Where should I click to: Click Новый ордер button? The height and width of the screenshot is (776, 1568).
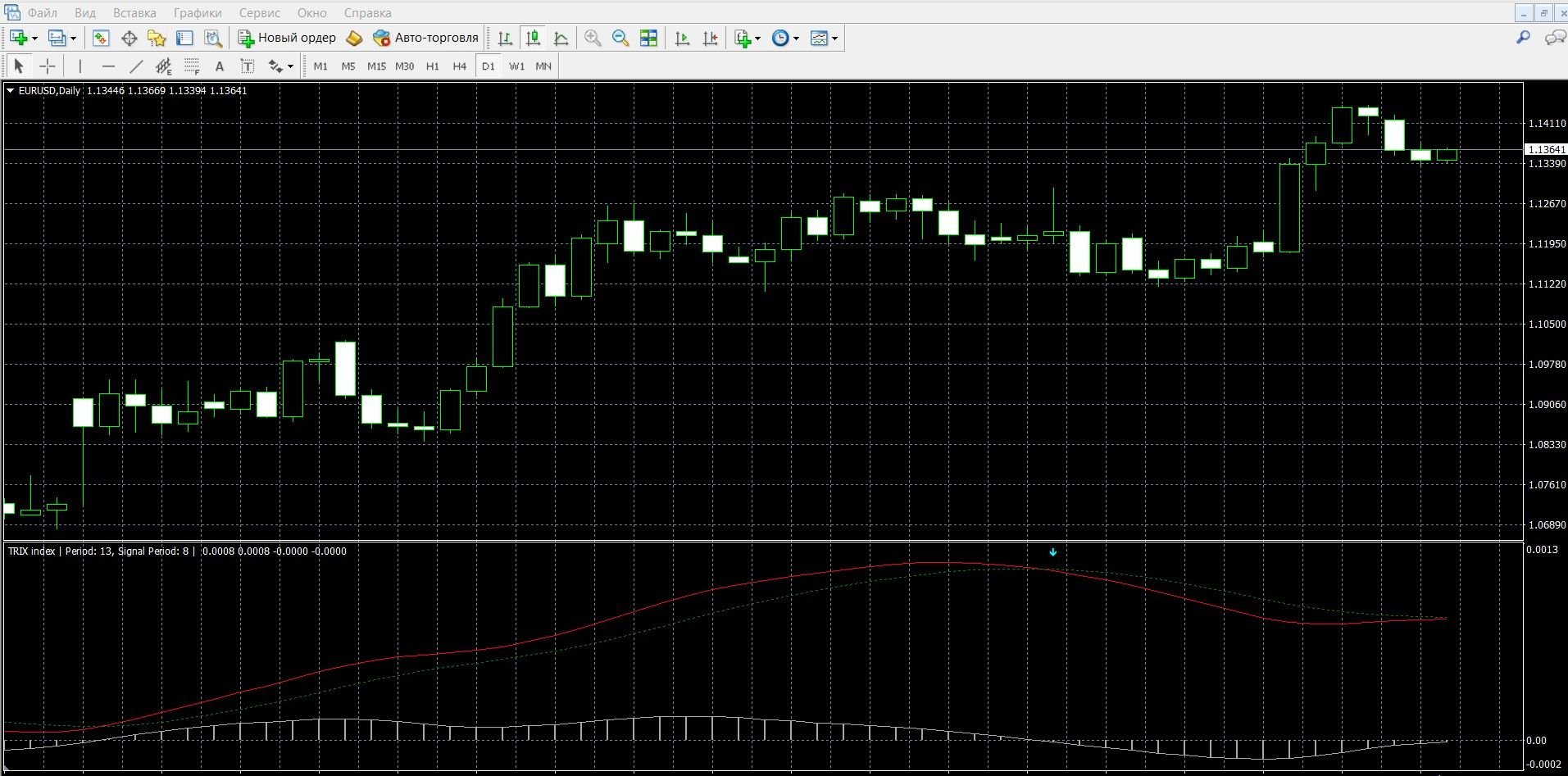288,38
